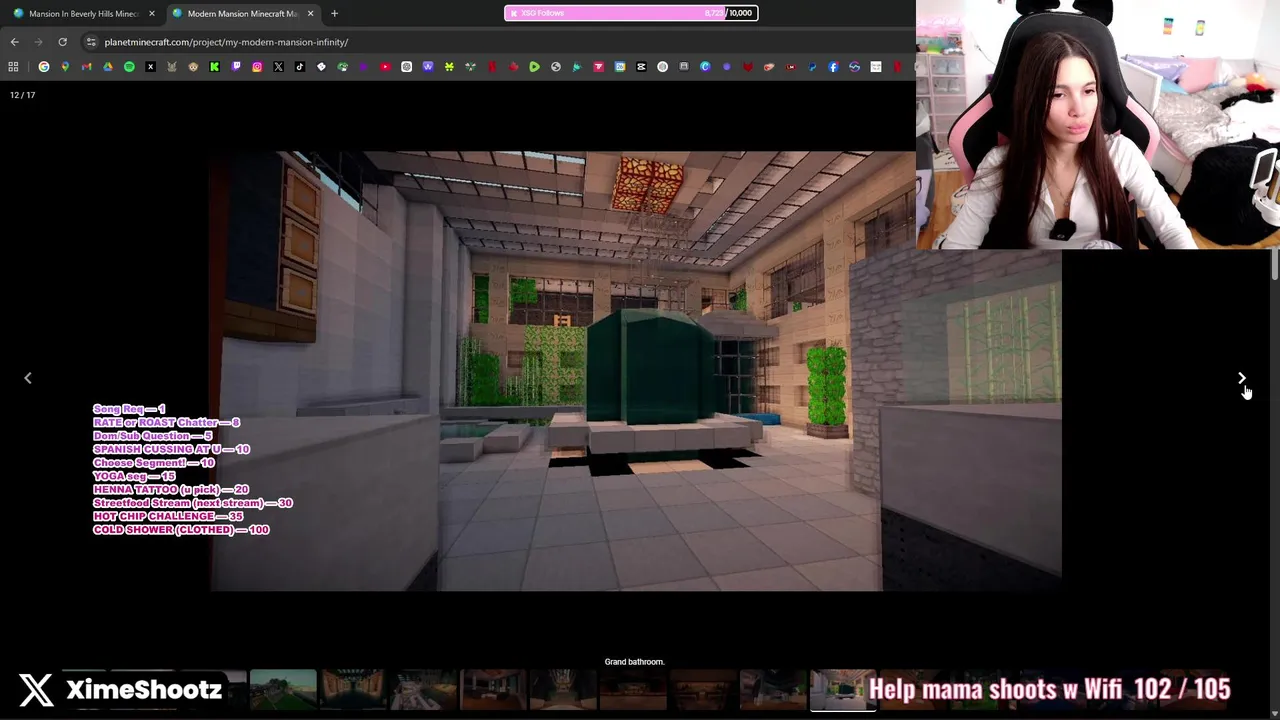Click the '12 / 17' image counter
The image size is (1280, 720).
[22, 95]
